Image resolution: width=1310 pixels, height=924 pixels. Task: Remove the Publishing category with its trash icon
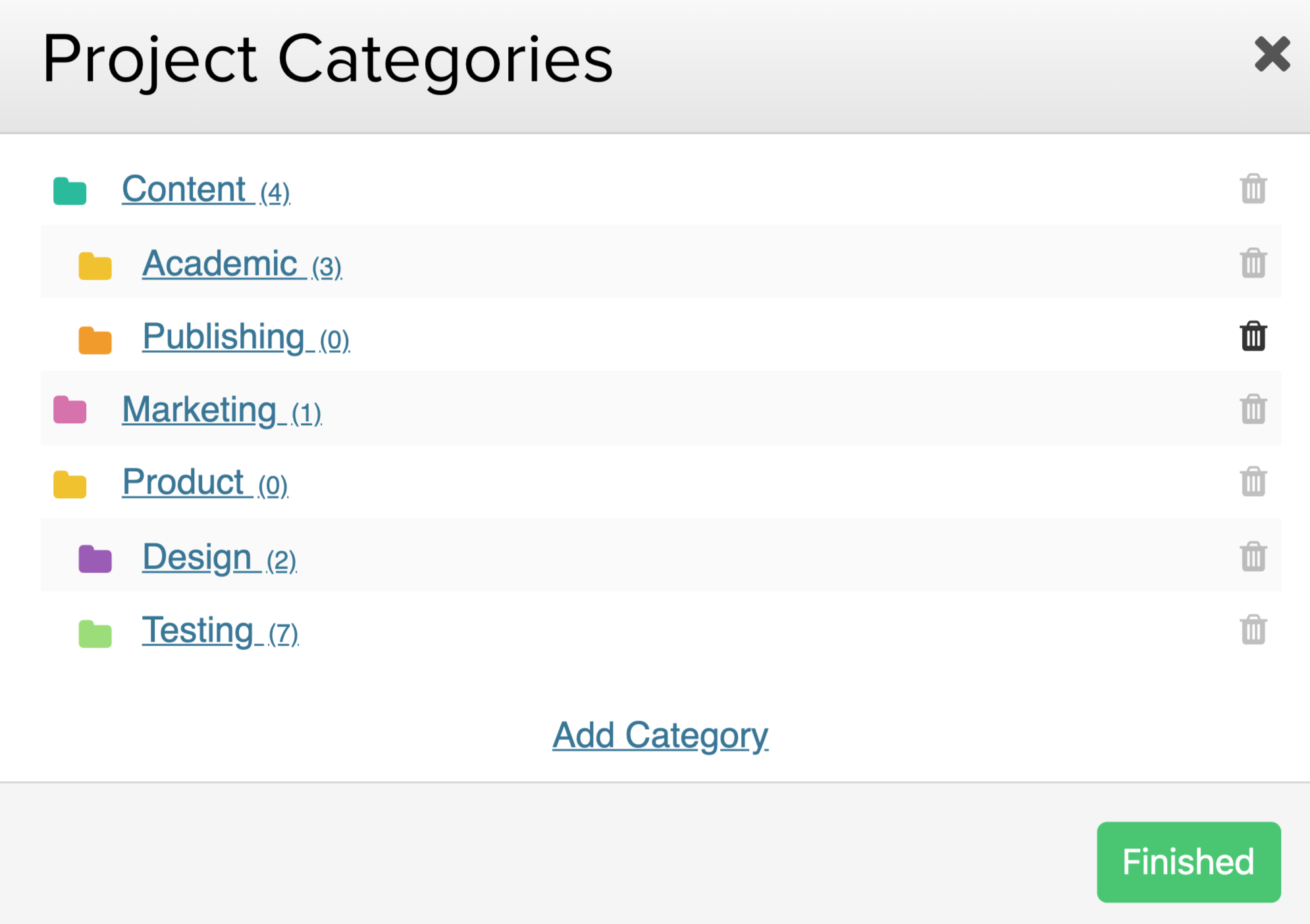click(1253, 336)
